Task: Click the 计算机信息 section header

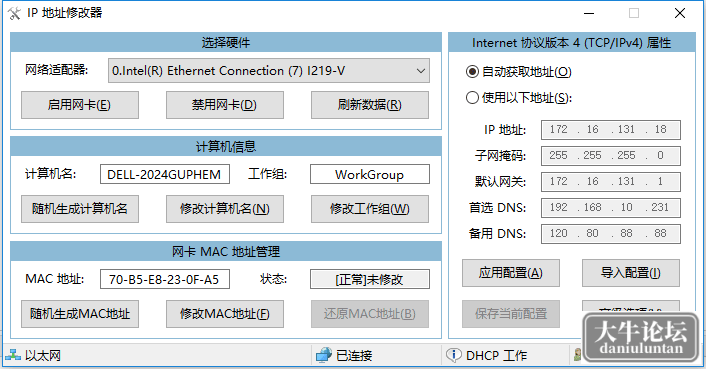Action: click(x=226, y=147)
